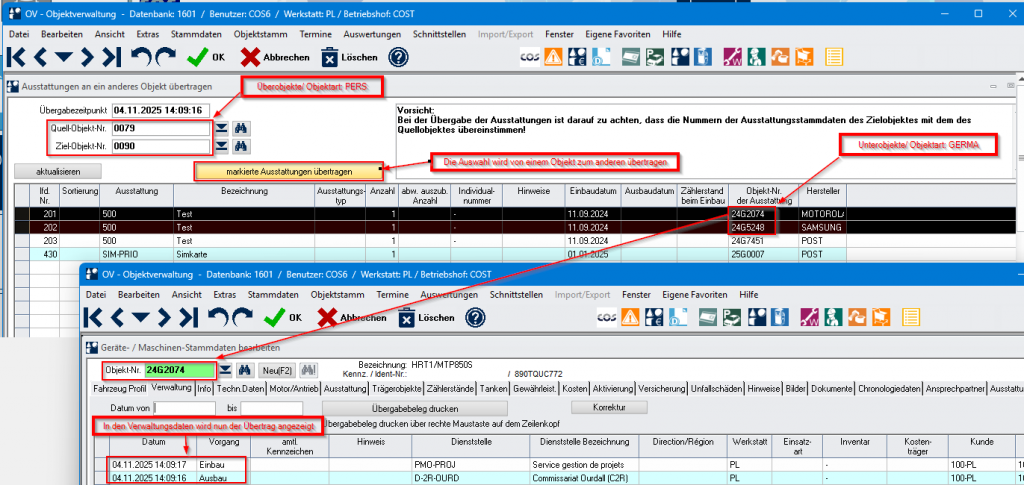This screenshot has width=1024, height=485.
Task: Expand the Ziel-Objekt-Nr. dropdown arrow
Action: 221,146
